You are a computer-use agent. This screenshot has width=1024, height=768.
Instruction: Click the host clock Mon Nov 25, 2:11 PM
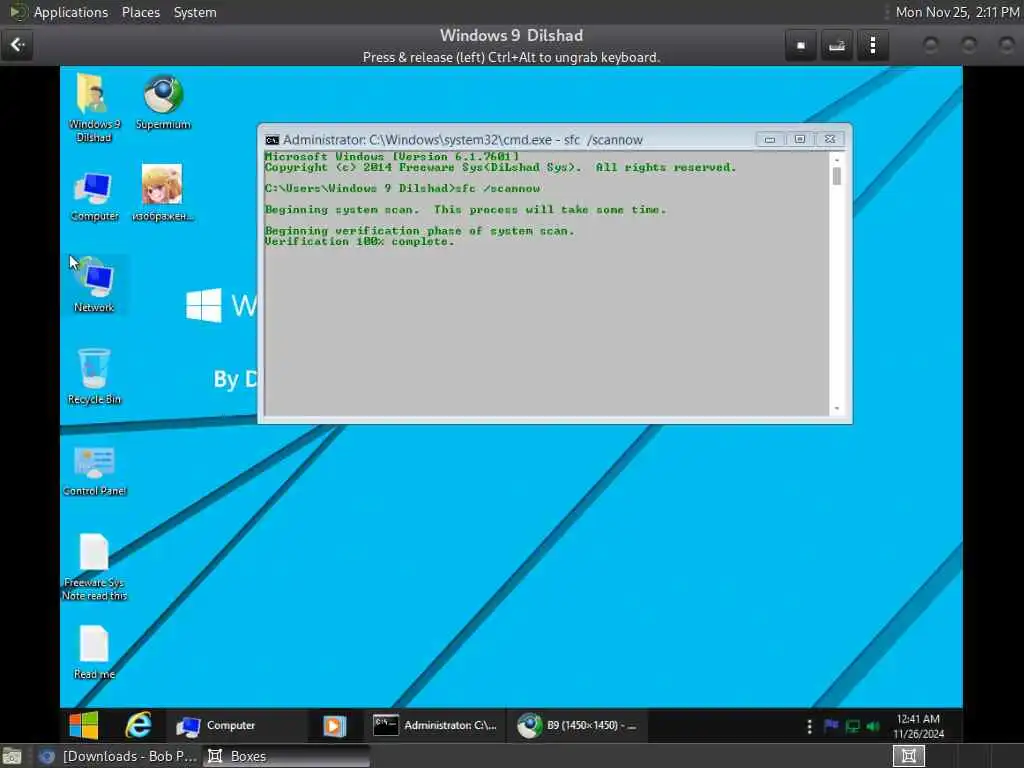click(x=957, y=12)
